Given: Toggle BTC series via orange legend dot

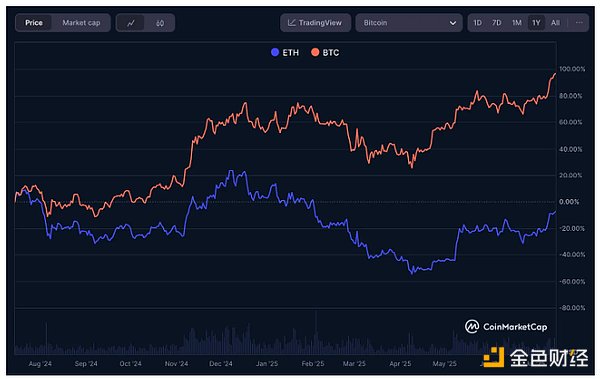Looking at the screenshot, I should click(x=315, y=52).
